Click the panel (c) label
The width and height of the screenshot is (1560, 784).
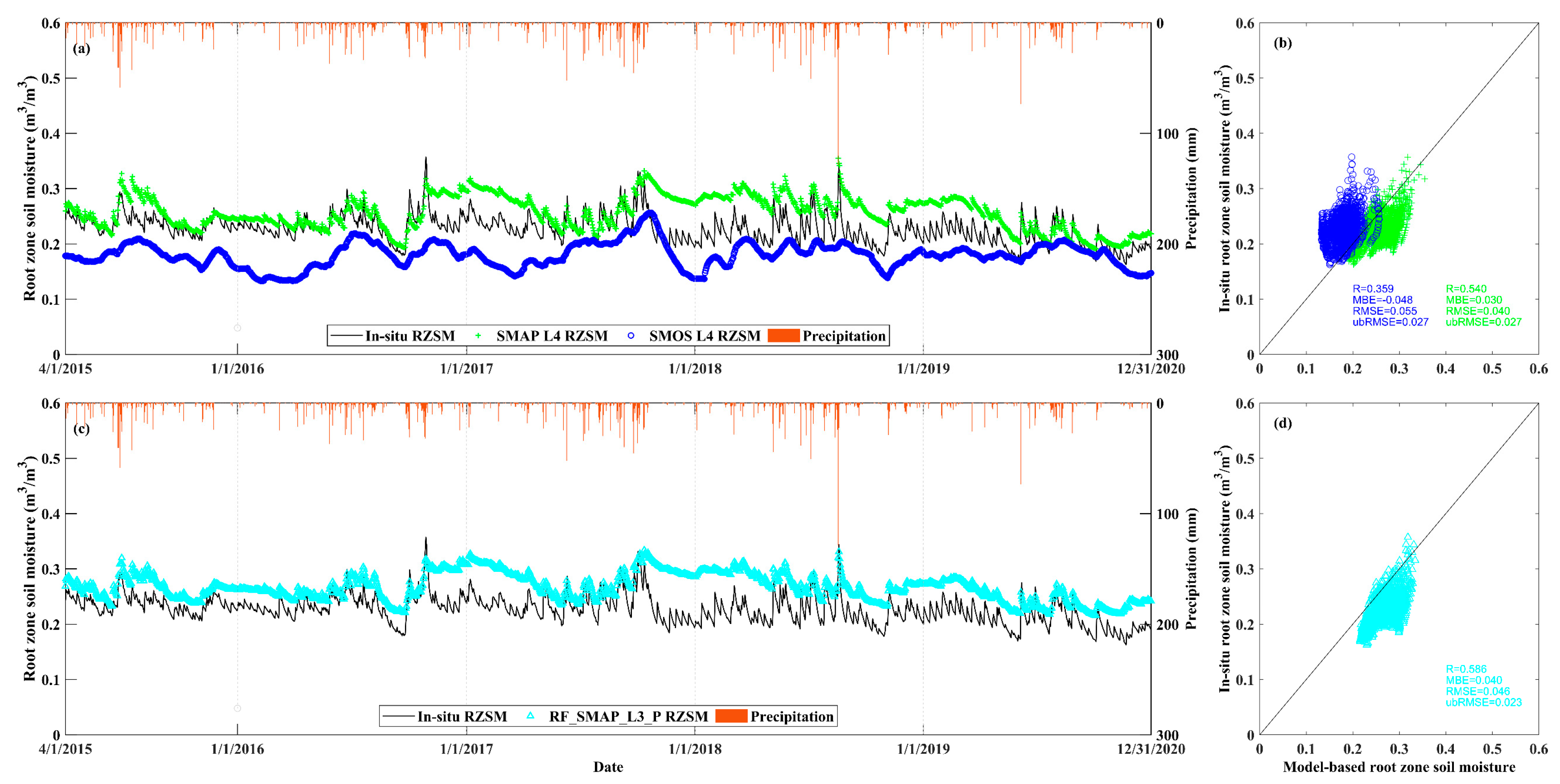coord(81,429)
